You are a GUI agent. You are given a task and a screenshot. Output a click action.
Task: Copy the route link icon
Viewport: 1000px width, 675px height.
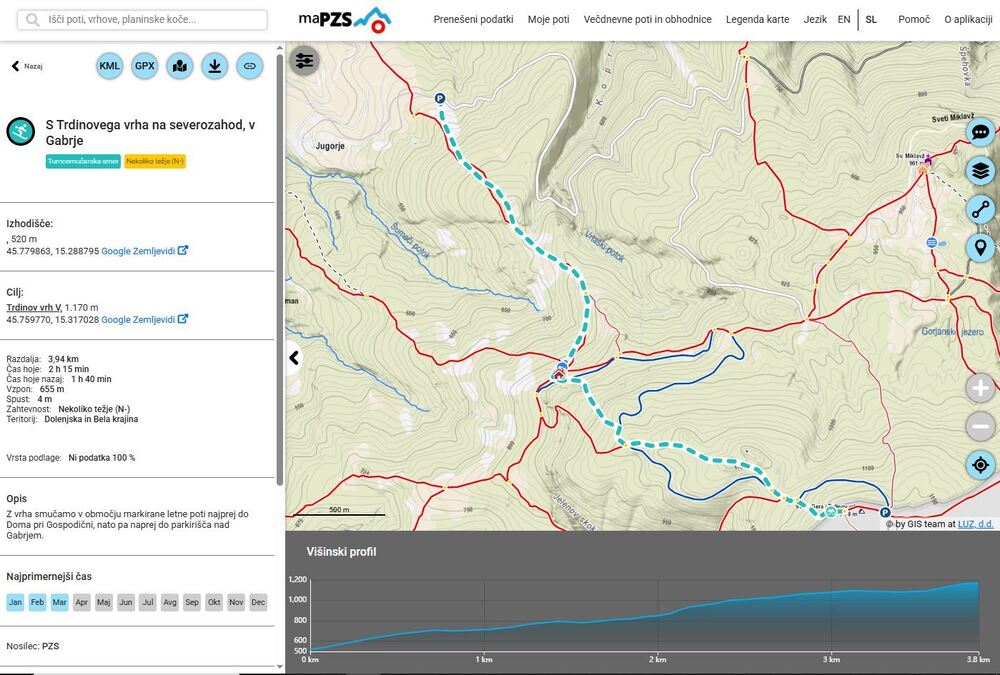click(249, 66)
